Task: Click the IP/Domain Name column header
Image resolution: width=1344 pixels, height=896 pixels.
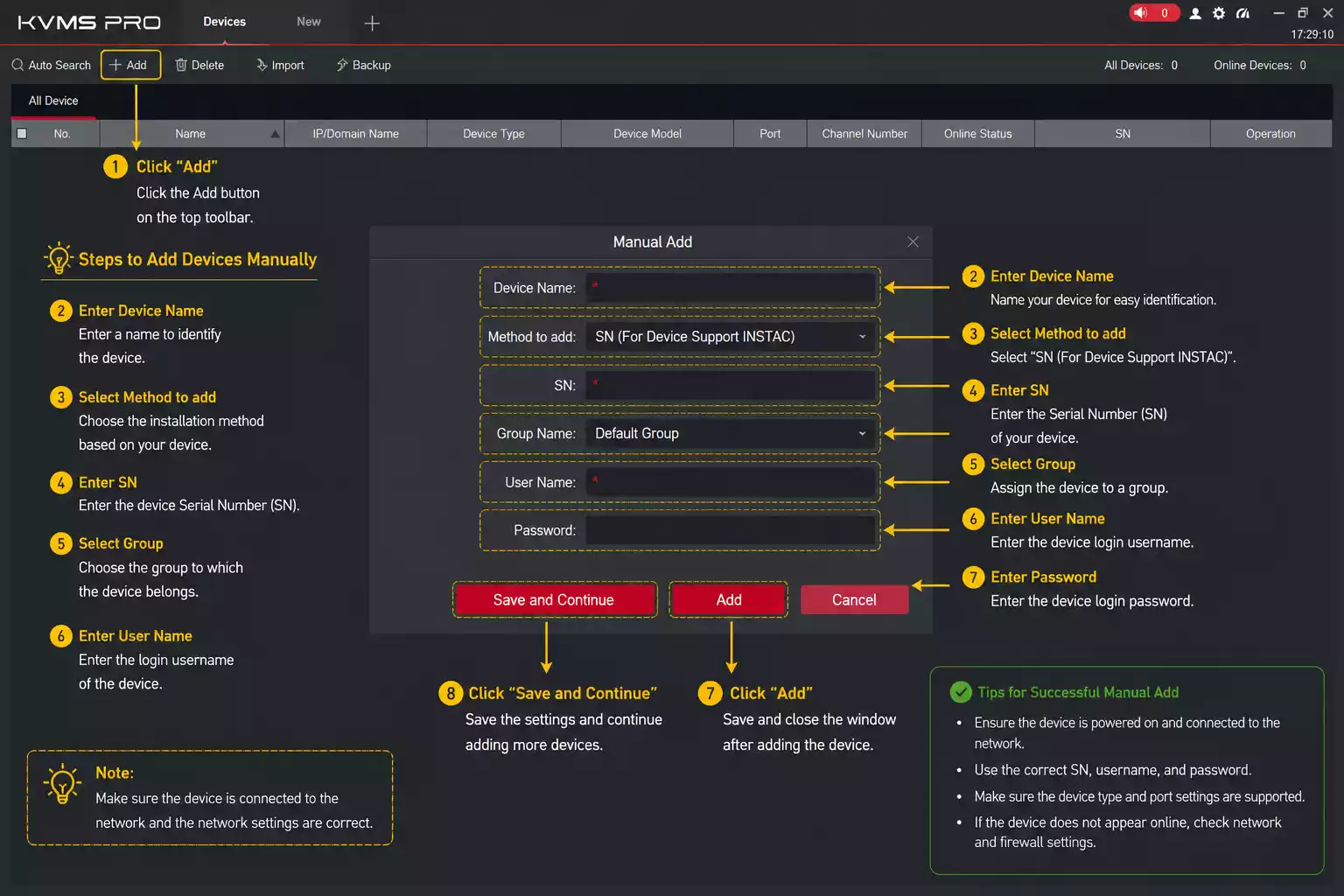Action: click(355, 134)
